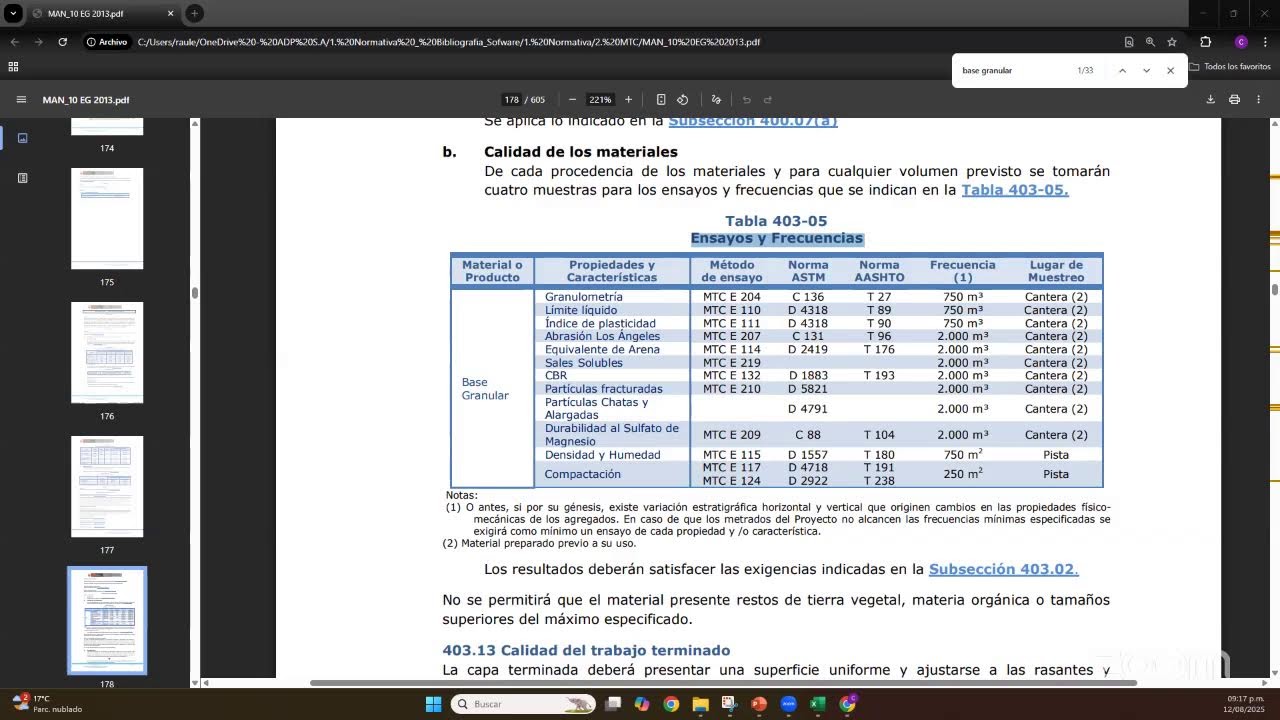This screenshot has height=720, width=1280.
Task: Open the Subsección 400.07(a) link
Action: pos(753,122)
